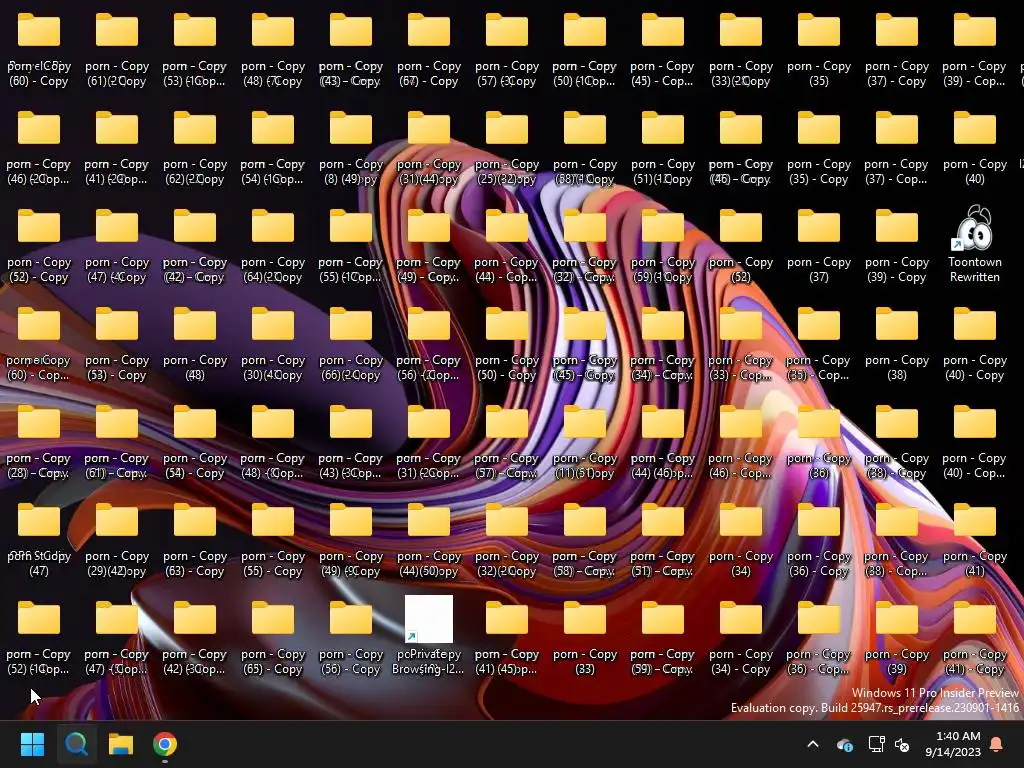Select the "porn - Copy (44) - Cop..." folder

[507, 244]
